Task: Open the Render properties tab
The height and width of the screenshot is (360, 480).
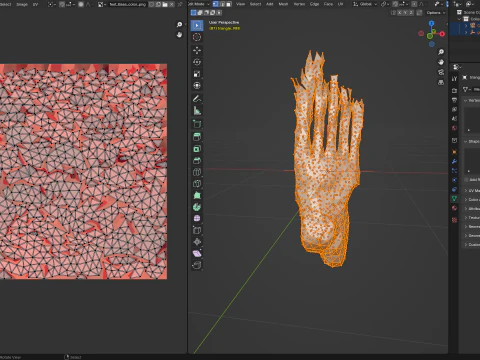Action: coord(454,91)
